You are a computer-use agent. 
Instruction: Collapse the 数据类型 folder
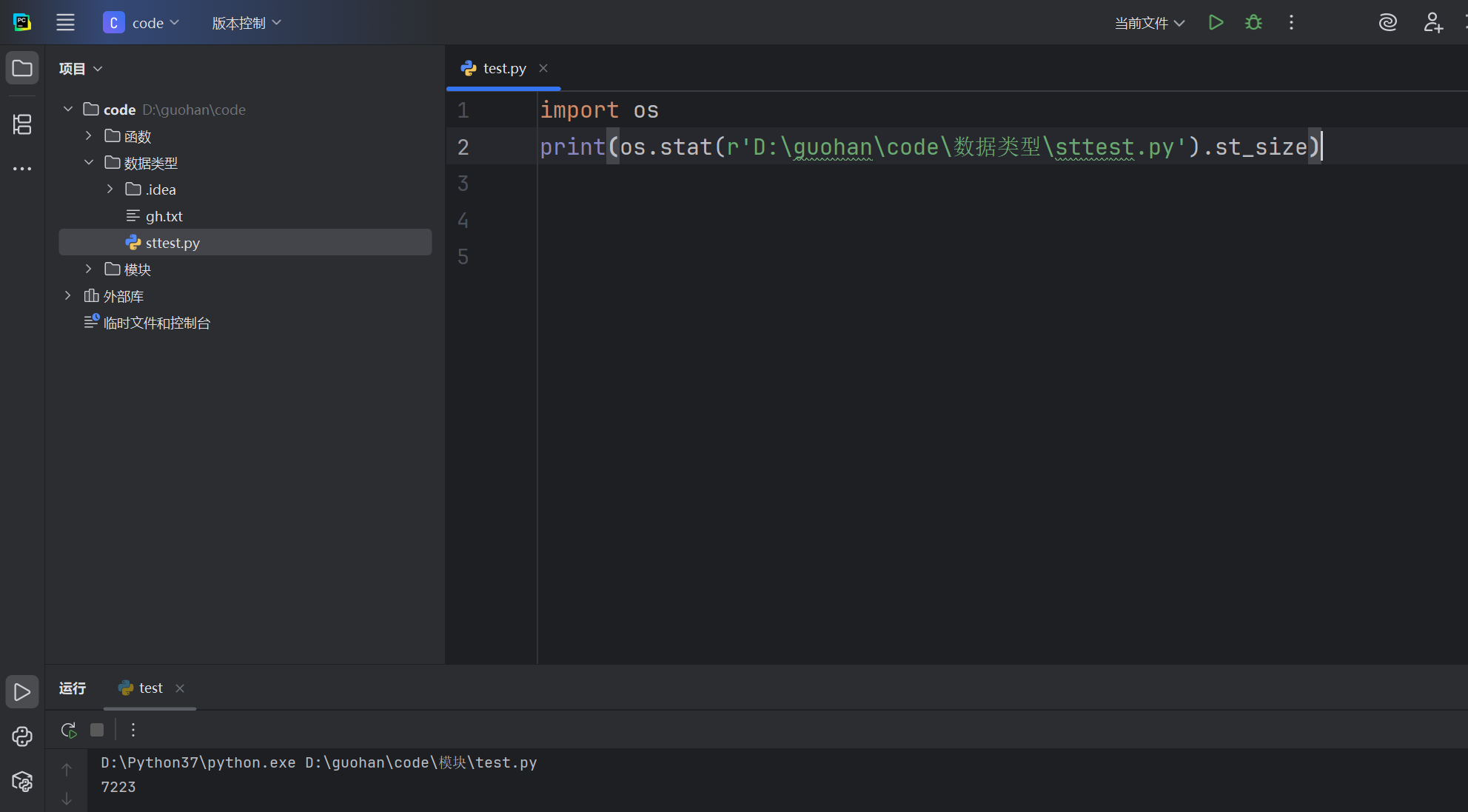pos(89,163)
